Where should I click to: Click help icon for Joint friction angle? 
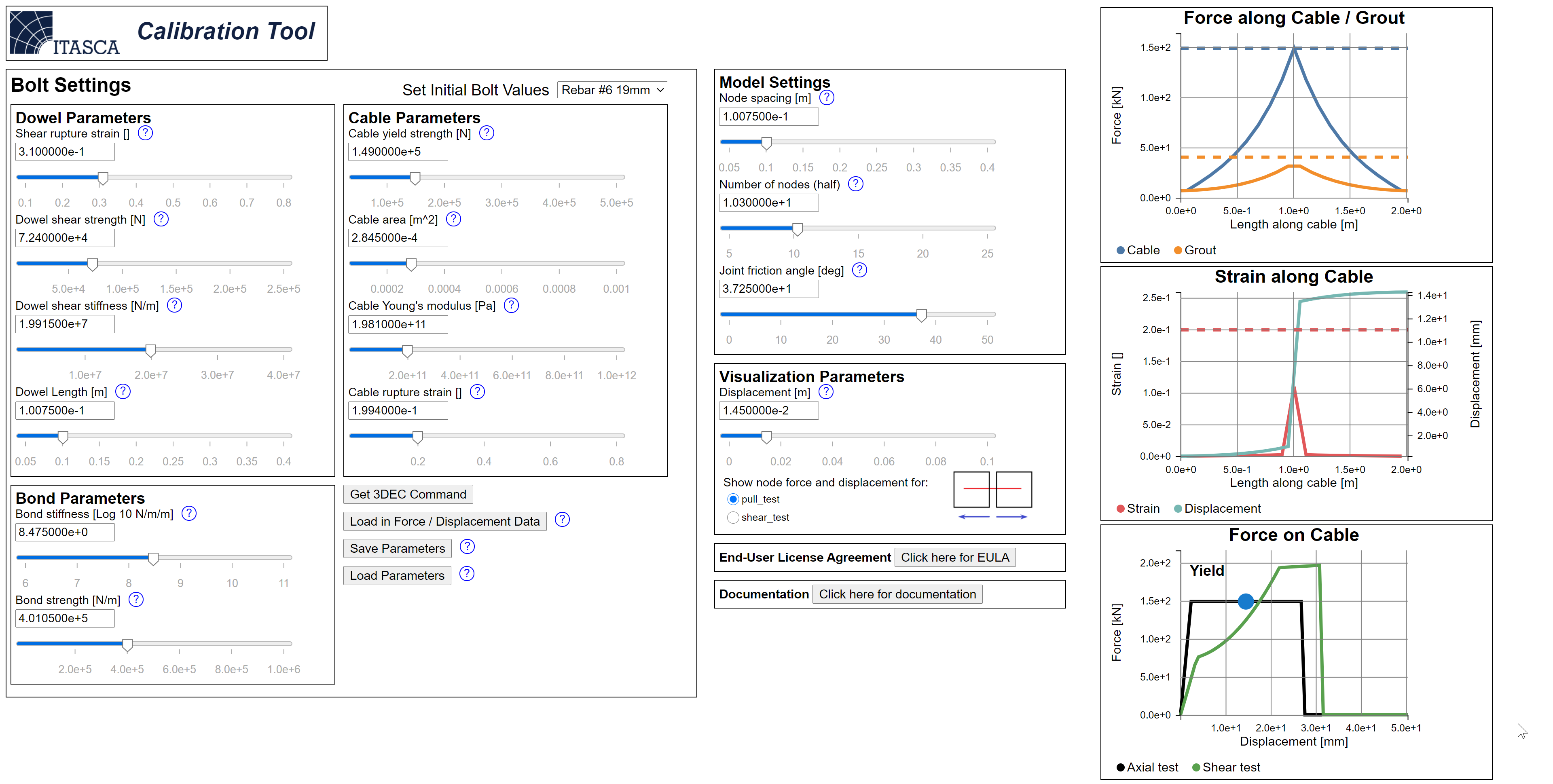(860, 270)
